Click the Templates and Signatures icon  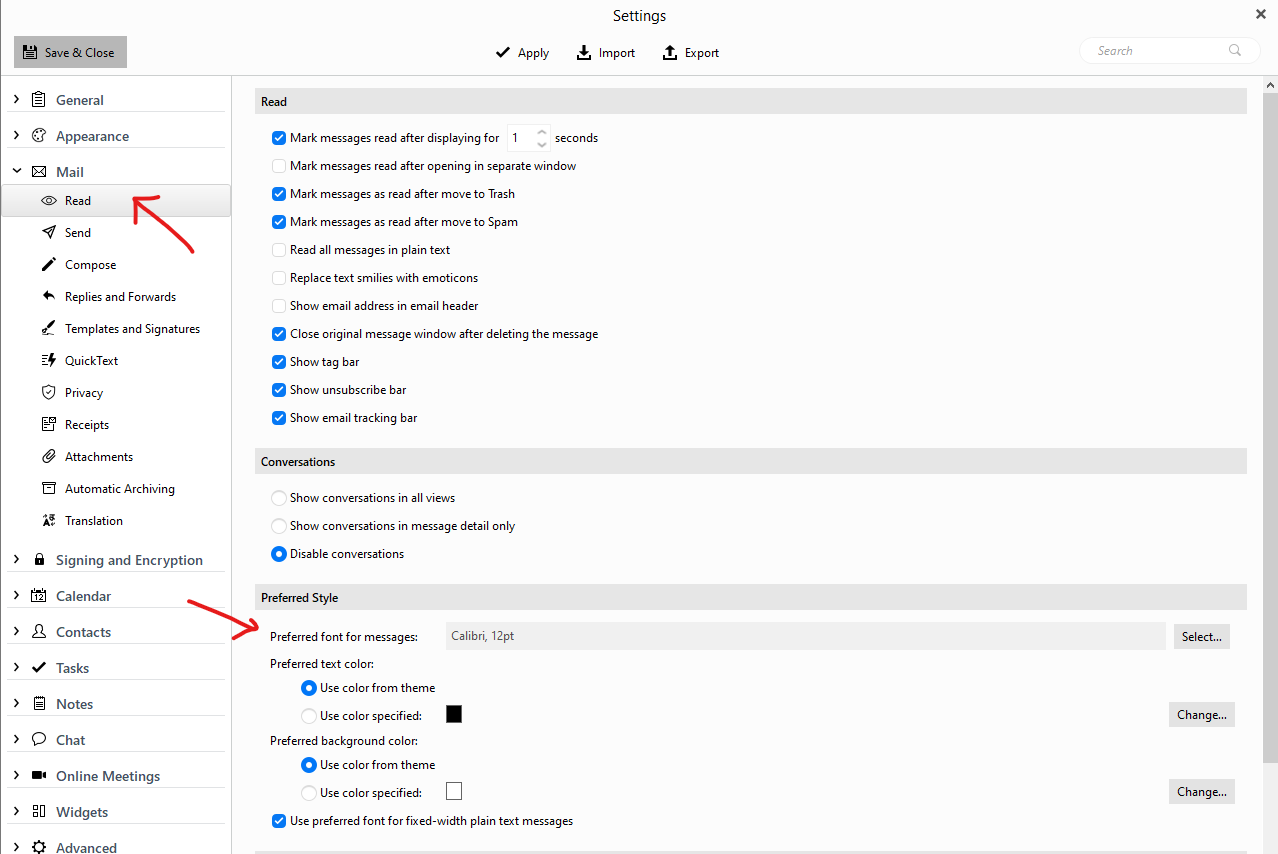pos(49,328)
